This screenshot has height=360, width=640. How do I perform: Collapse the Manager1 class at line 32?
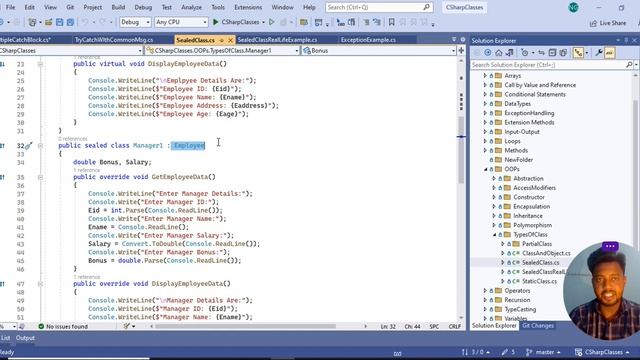tap(40, 146)
